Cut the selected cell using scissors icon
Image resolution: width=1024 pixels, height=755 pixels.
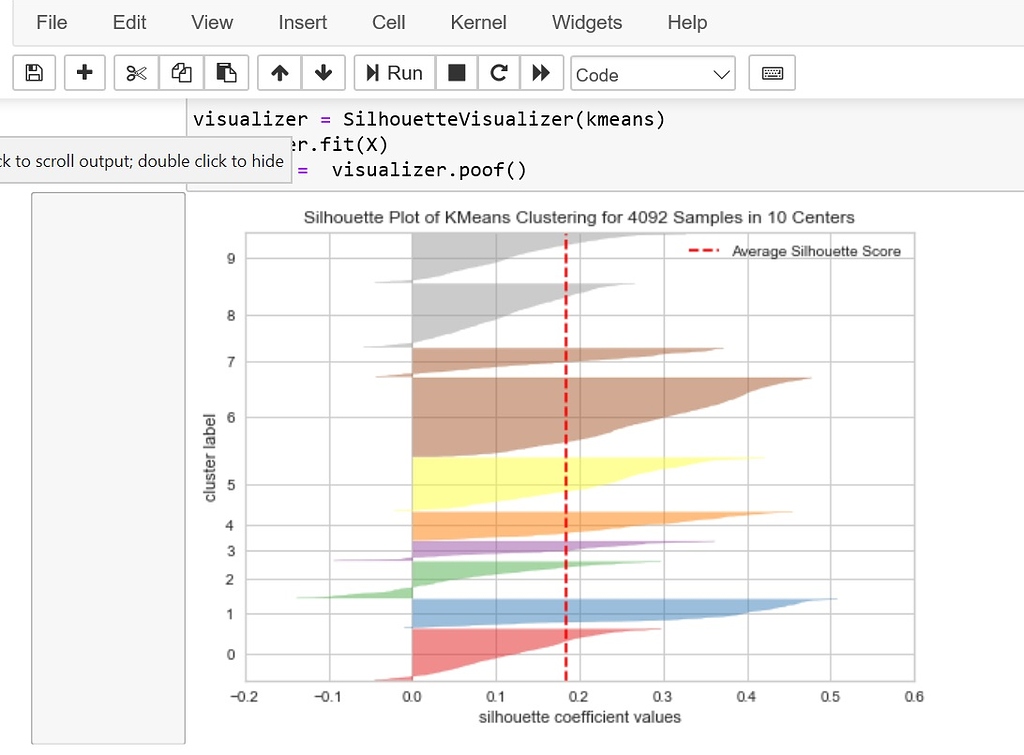click(x=135, y=72)
